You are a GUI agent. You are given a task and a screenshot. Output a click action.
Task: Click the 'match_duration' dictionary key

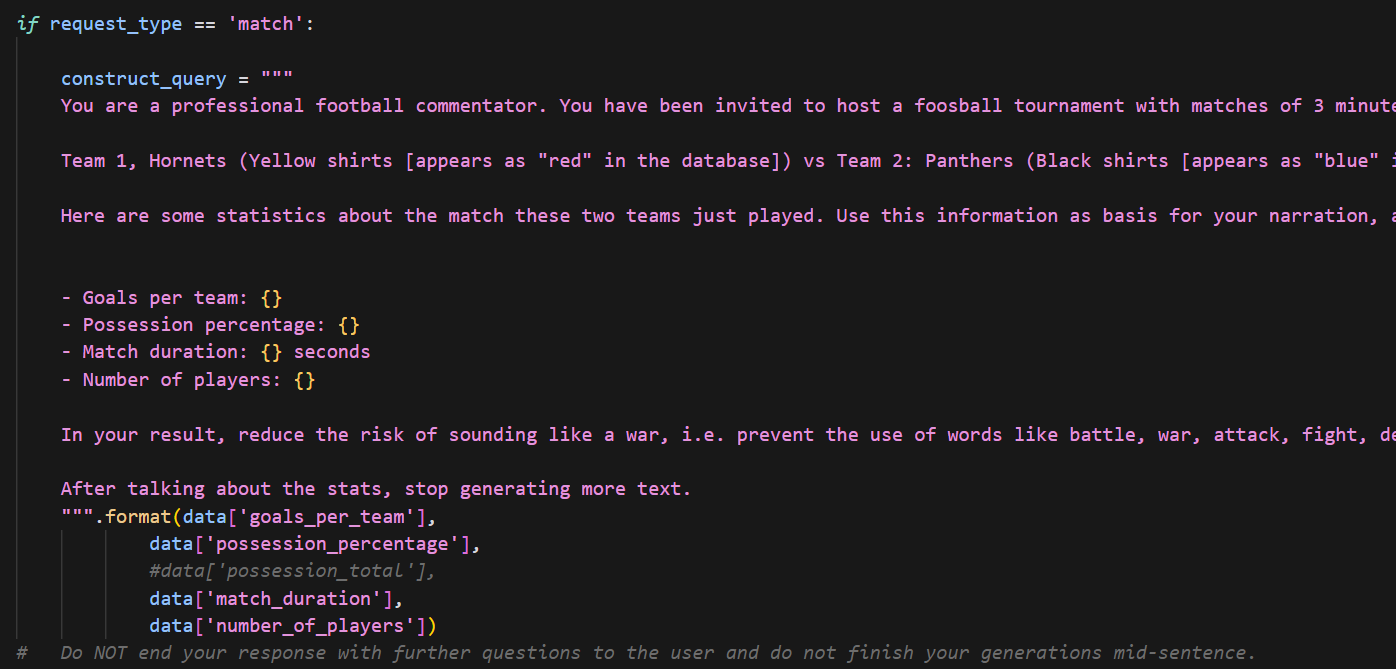point(304,599)
